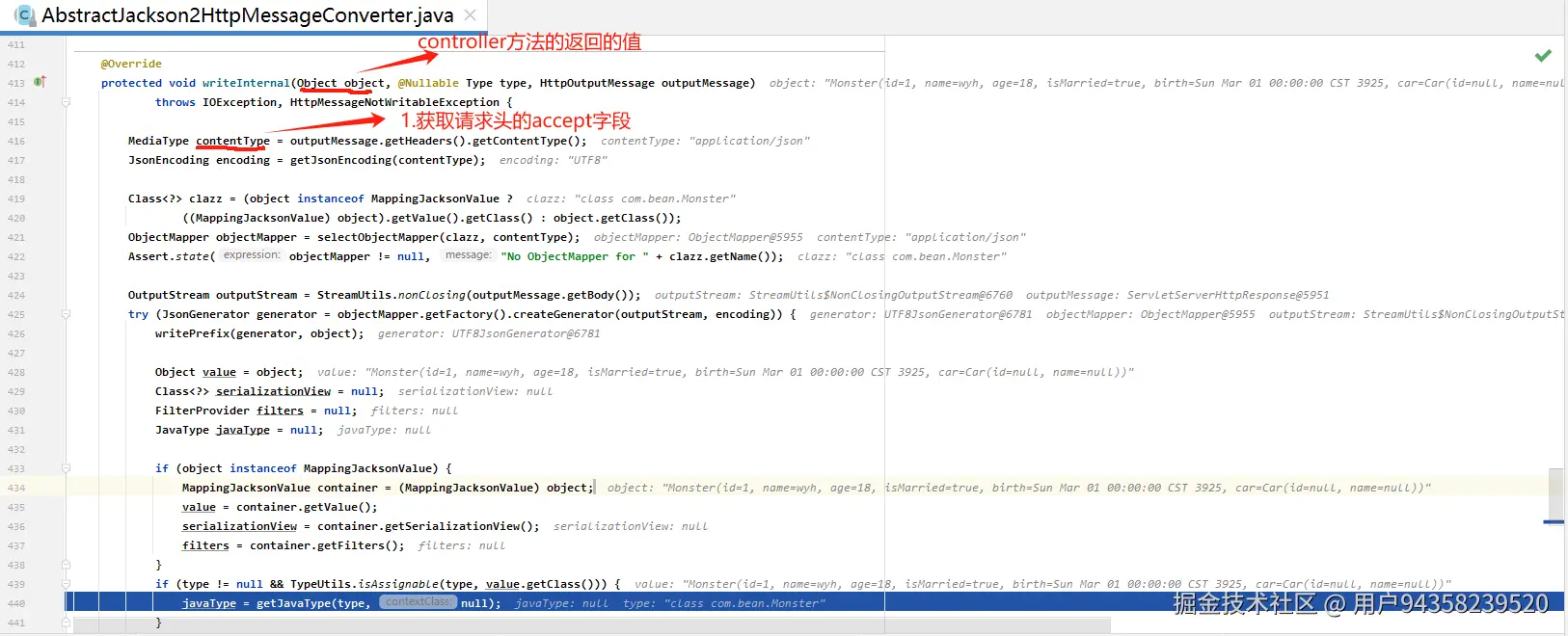Click the green inspection checkmark indicator
This screenshot has height=636, width=1568.
pos(1543,55)
